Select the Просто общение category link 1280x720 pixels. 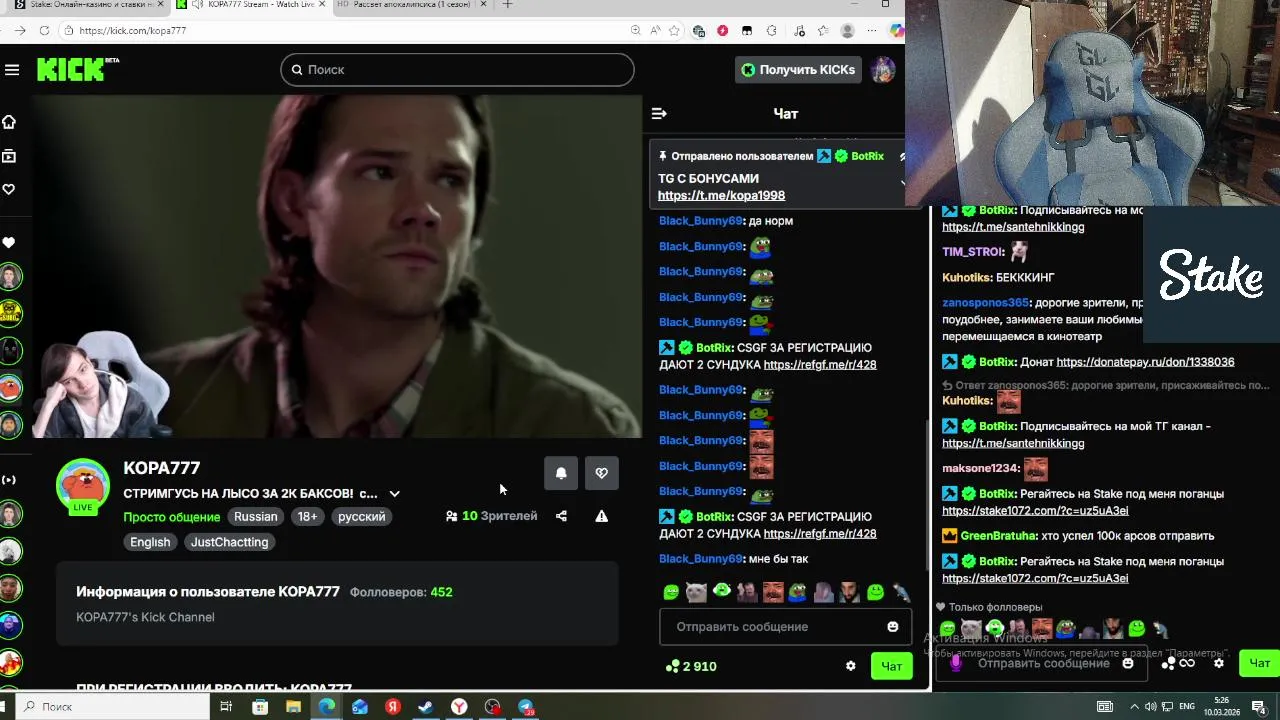(x=171, y=517)
